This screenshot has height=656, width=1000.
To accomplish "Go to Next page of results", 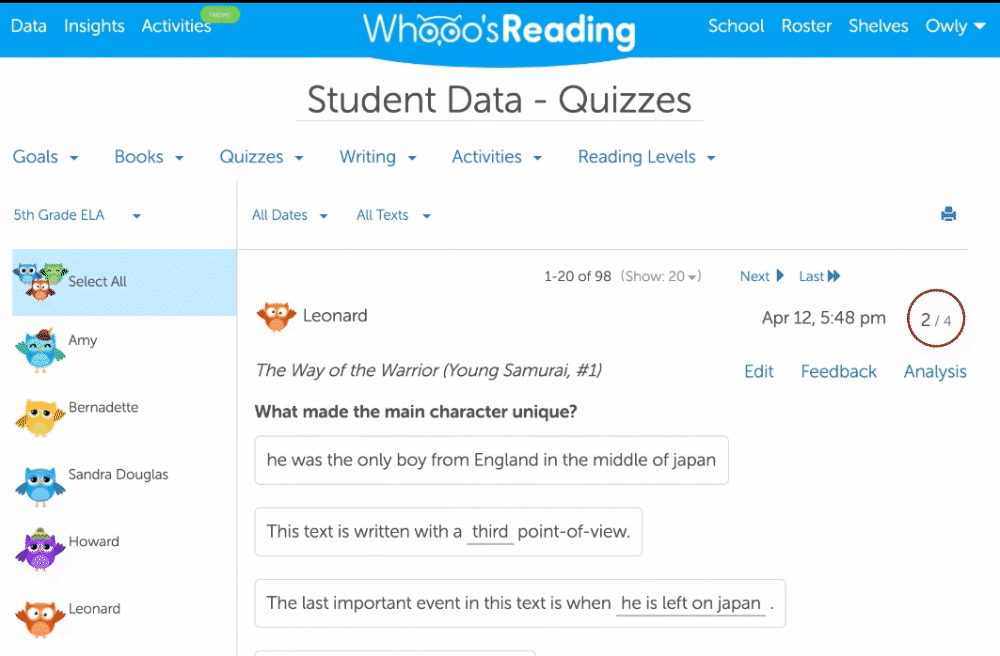I will (761, 276).
